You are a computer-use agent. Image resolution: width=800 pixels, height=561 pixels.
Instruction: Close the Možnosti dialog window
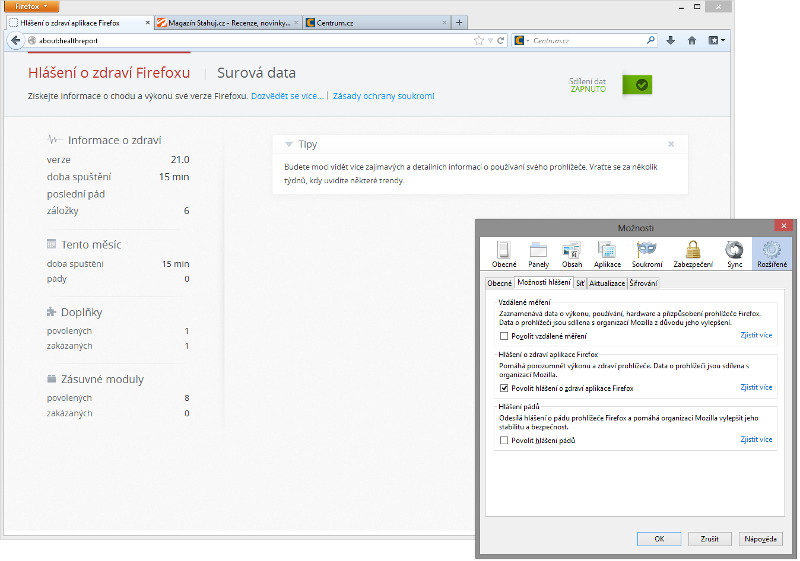click(783, 225)
